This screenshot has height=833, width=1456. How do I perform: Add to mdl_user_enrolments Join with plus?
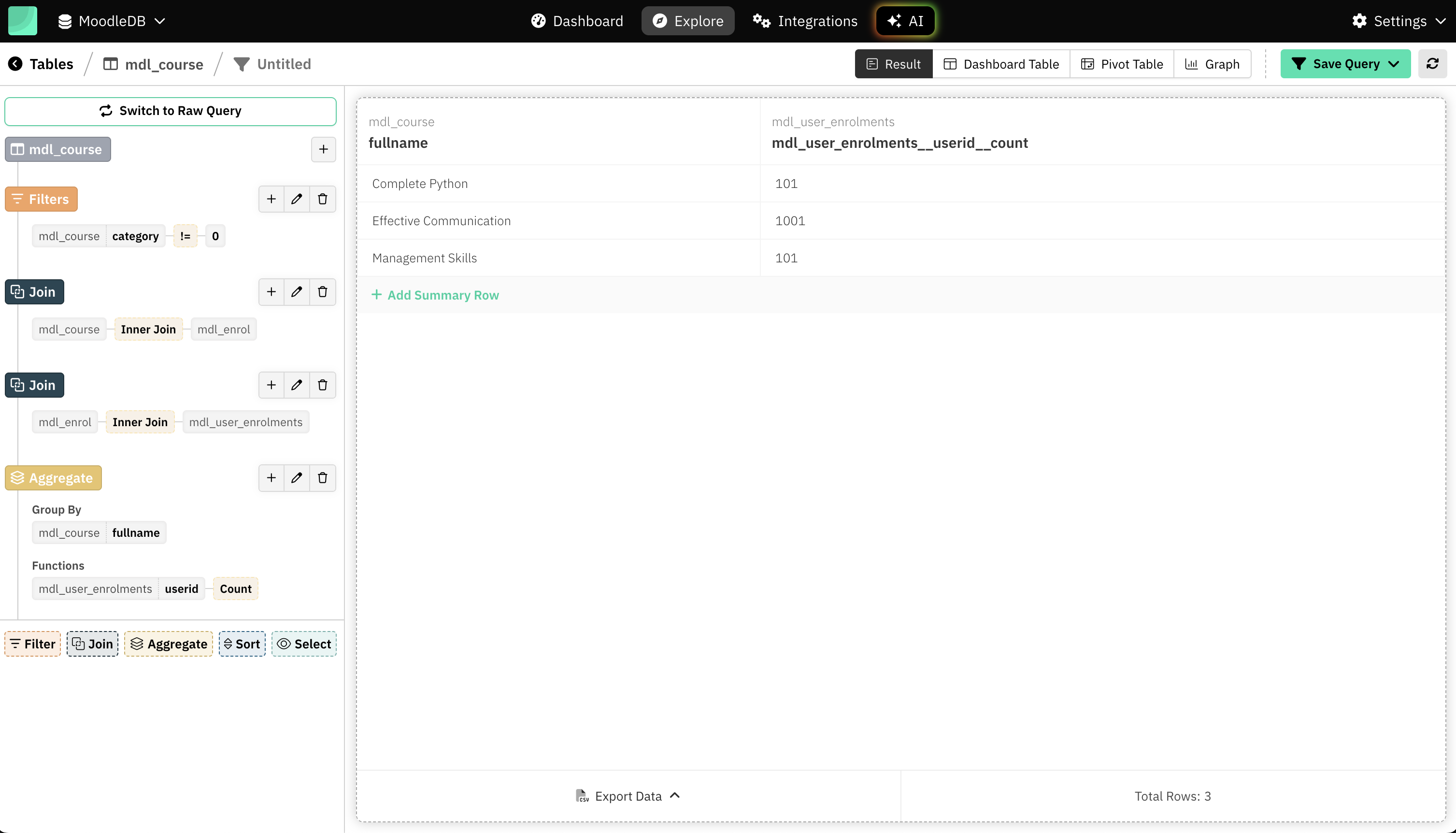point(271,385)
